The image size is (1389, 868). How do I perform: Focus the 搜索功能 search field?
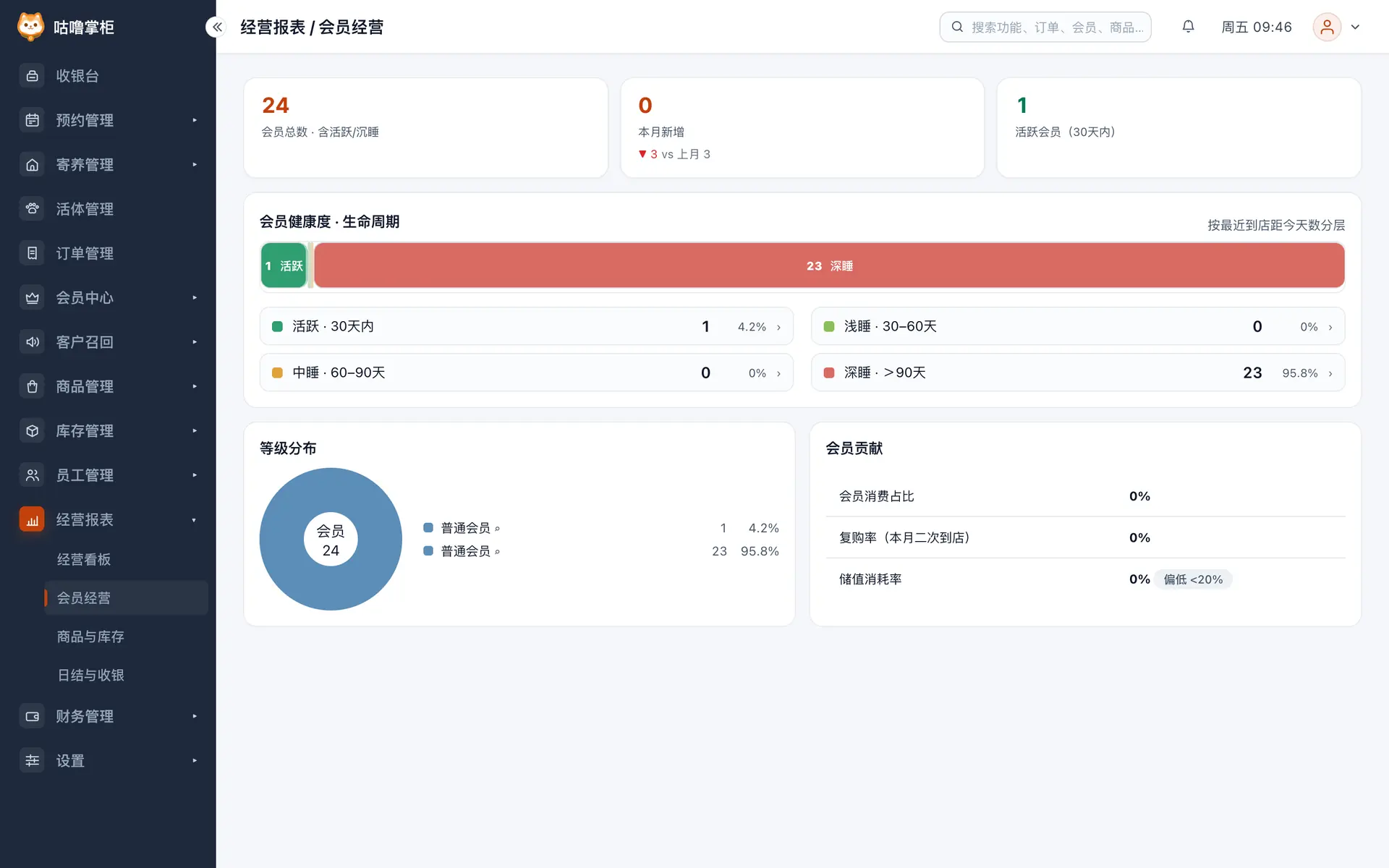coord(1045,27)
